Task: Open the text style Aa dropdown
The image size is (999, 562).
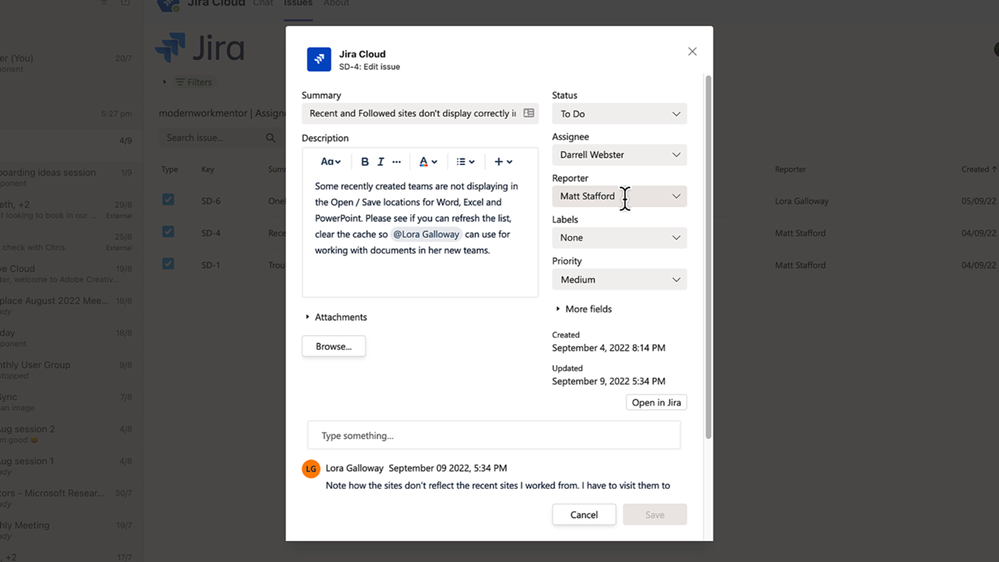Action: [330, 162]
